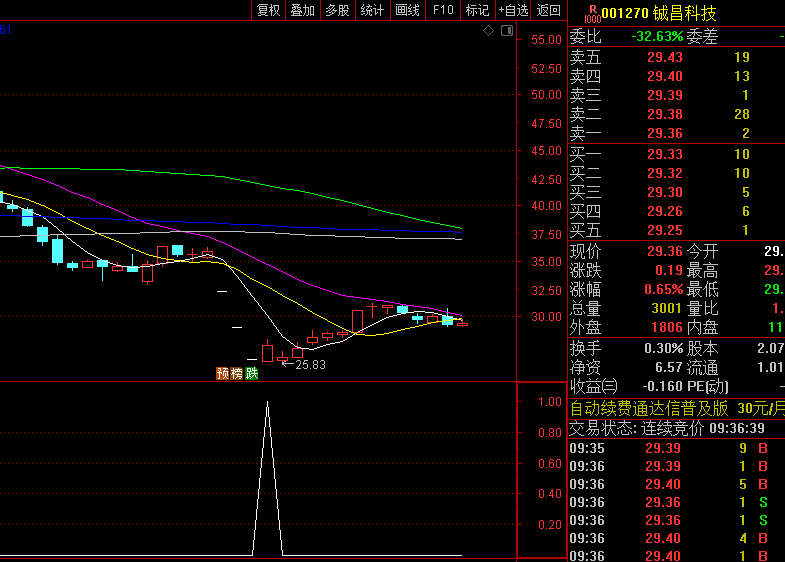Image resolution: width=785 pixels, height=562 pixels.
Task: Add stock via +自选 button
Action: 513,10
